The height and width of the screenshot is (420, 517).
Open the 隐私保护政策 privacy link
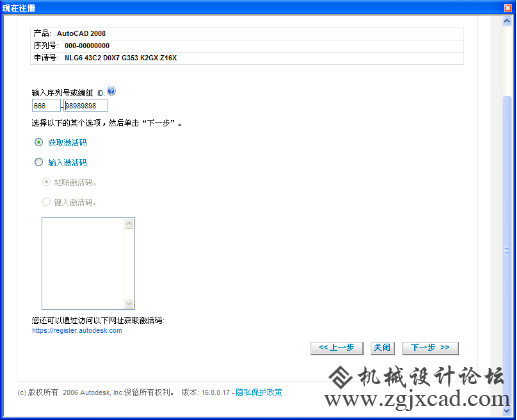[259, 392]
